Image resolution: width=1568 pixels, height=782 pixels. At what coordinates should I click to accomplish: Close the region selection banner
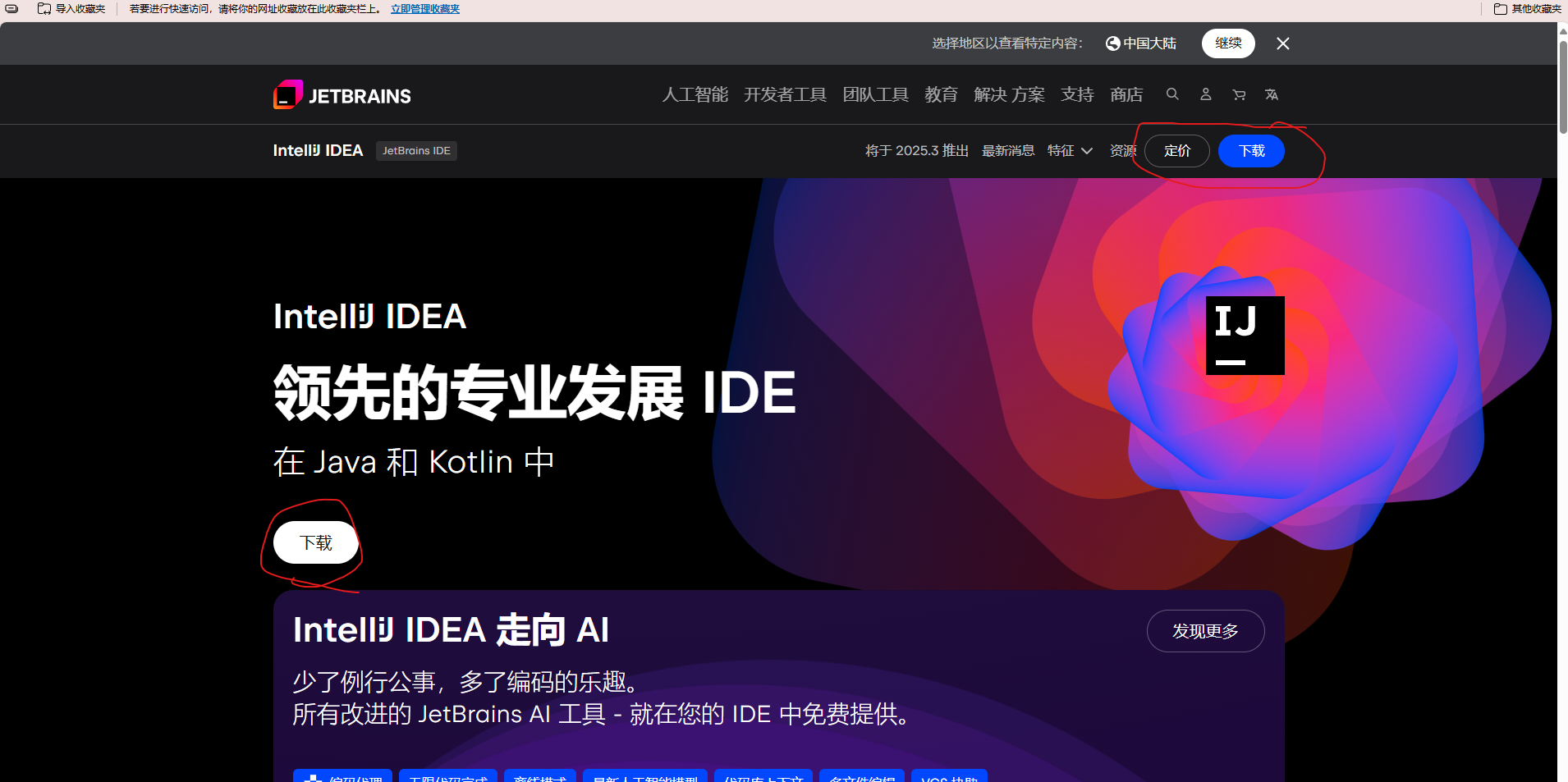[1283, 43]
